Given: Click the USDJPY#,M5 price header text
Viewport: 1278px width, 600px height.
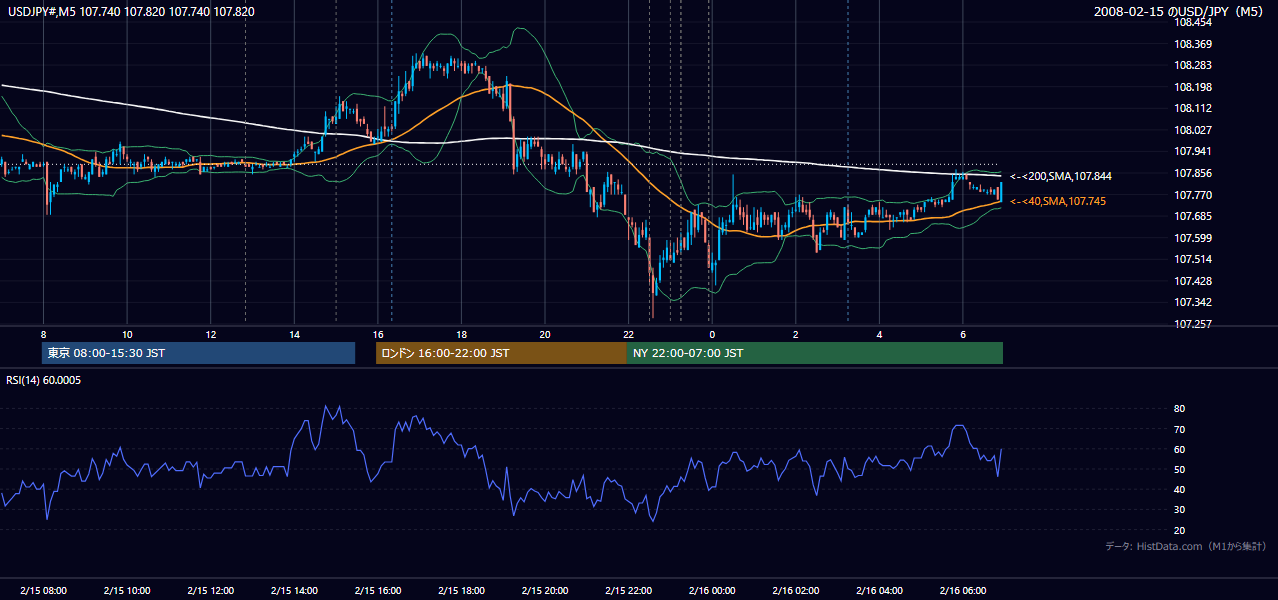Looking at the screenshot, I should coord(130,11).
